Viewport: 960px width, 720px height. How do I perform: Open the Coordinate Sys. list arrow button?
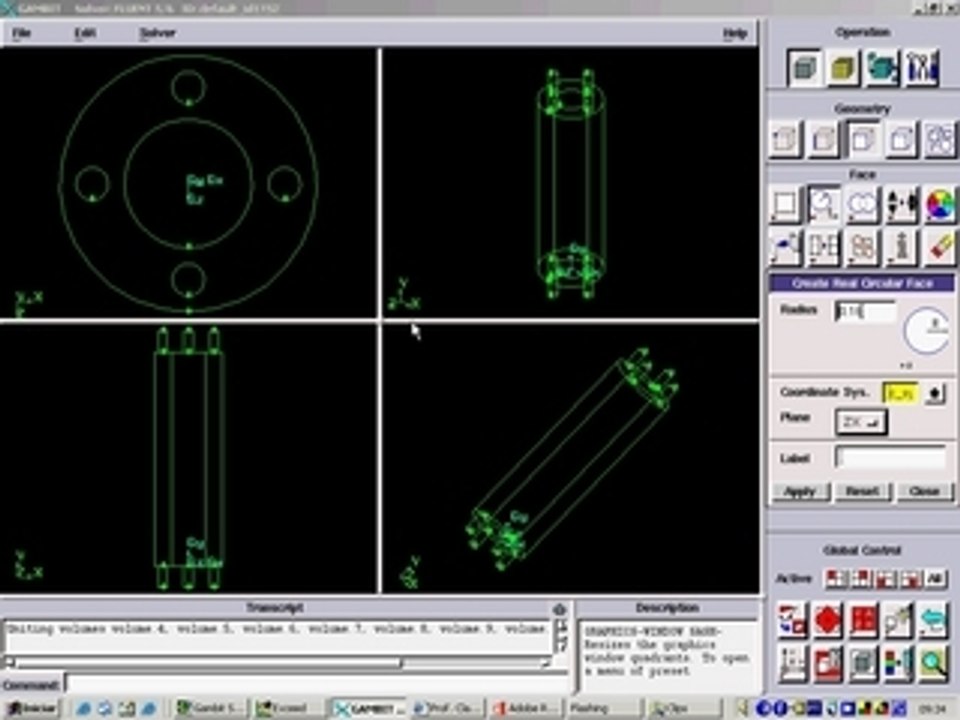click(x=935, y=393)
